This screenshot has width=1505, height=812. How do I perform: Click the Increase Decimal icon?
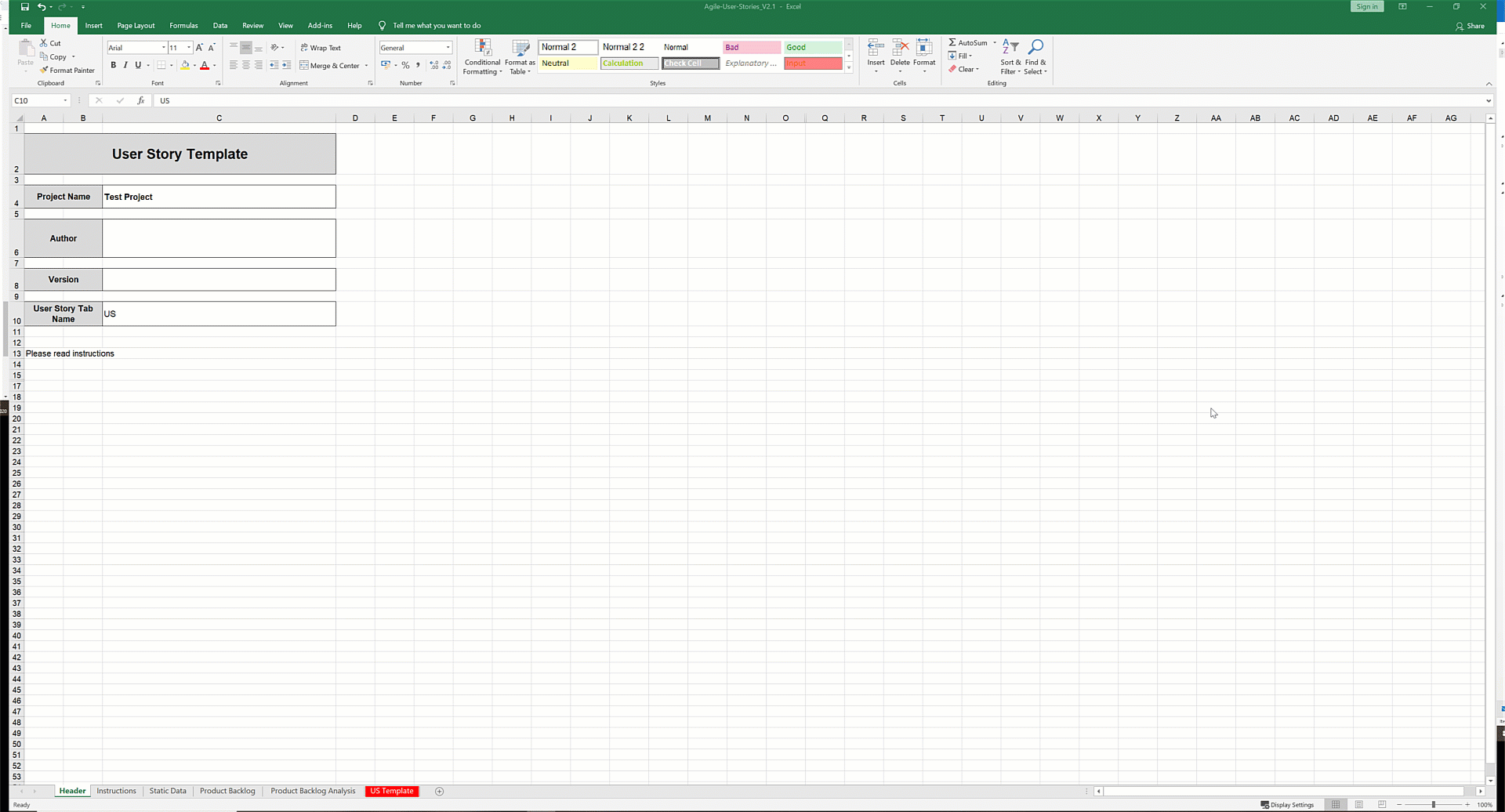coord(432,66)
